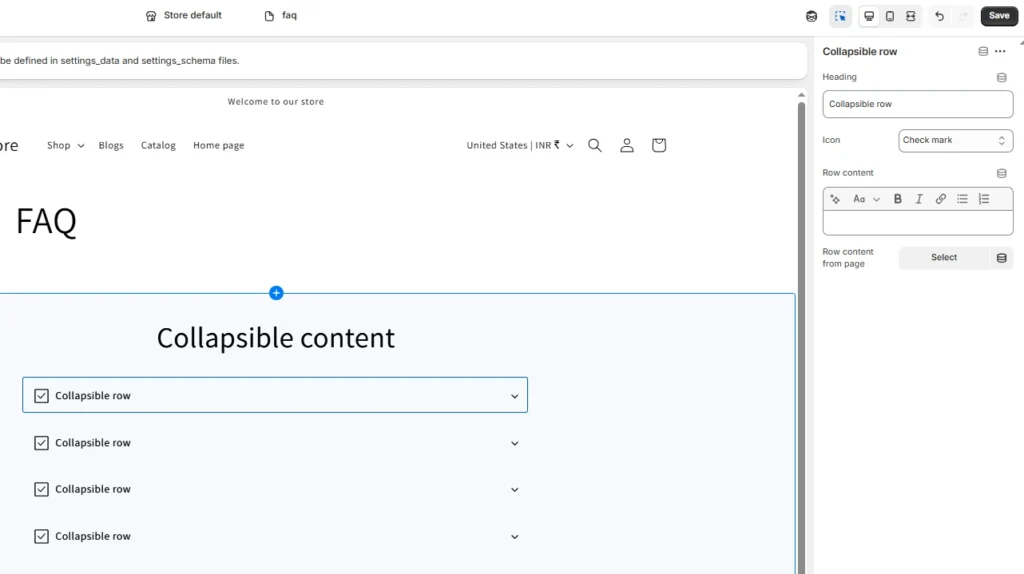Click the Row content text area
The image size is (1024, 574).
918,223
